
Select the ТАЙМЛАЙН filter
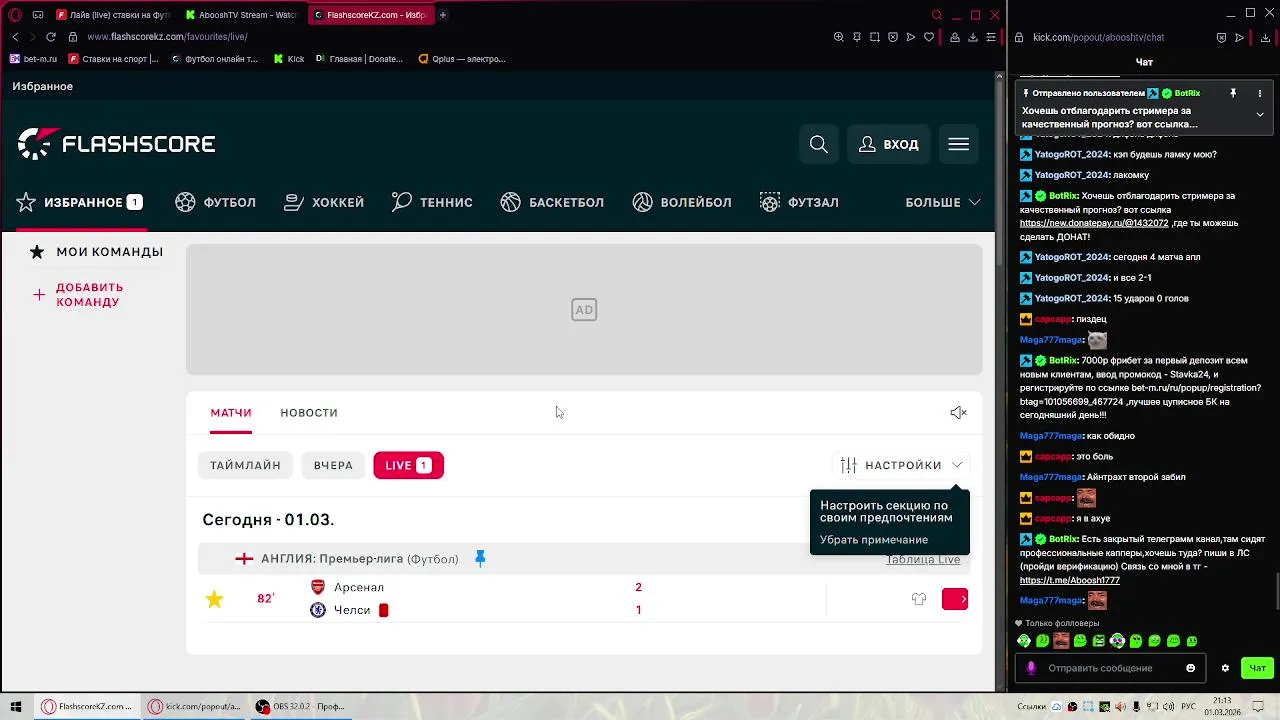coord(245,465)
